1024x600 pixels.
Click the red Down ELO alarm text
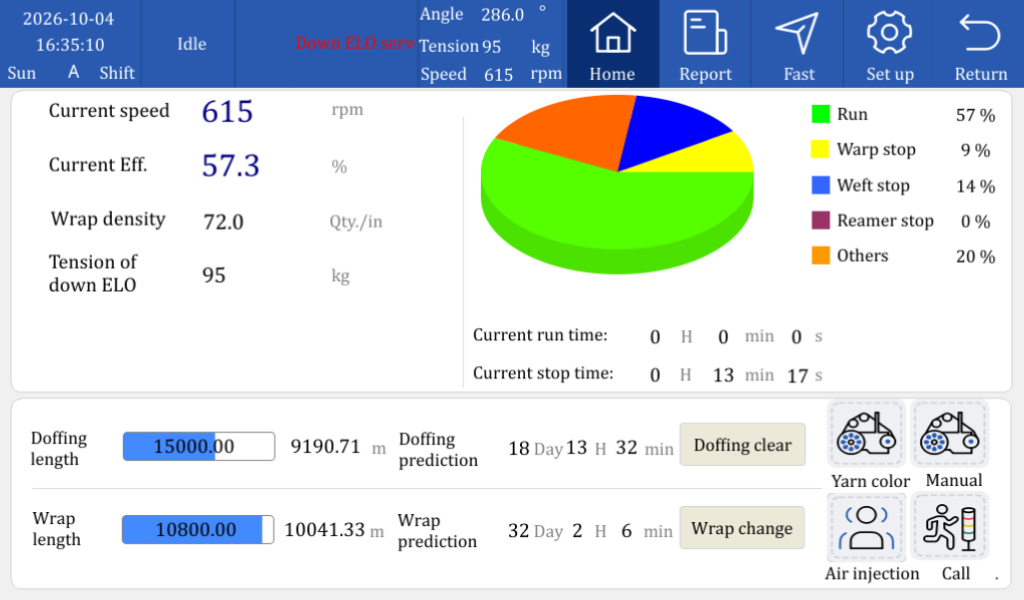click(x=356, y=43)
